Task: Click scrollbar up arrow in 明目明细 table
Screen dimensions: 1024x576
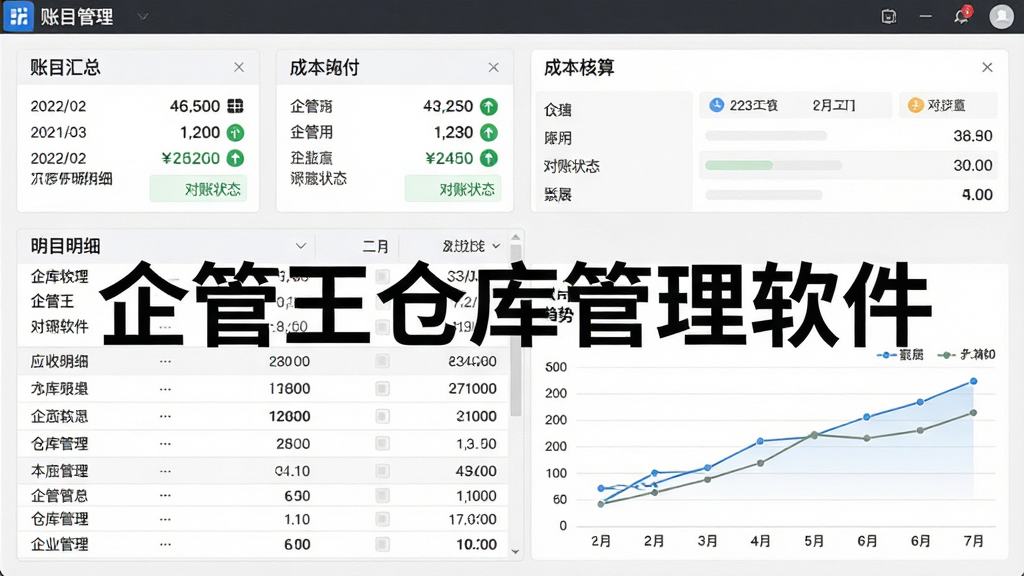Action: click(515, 238)
